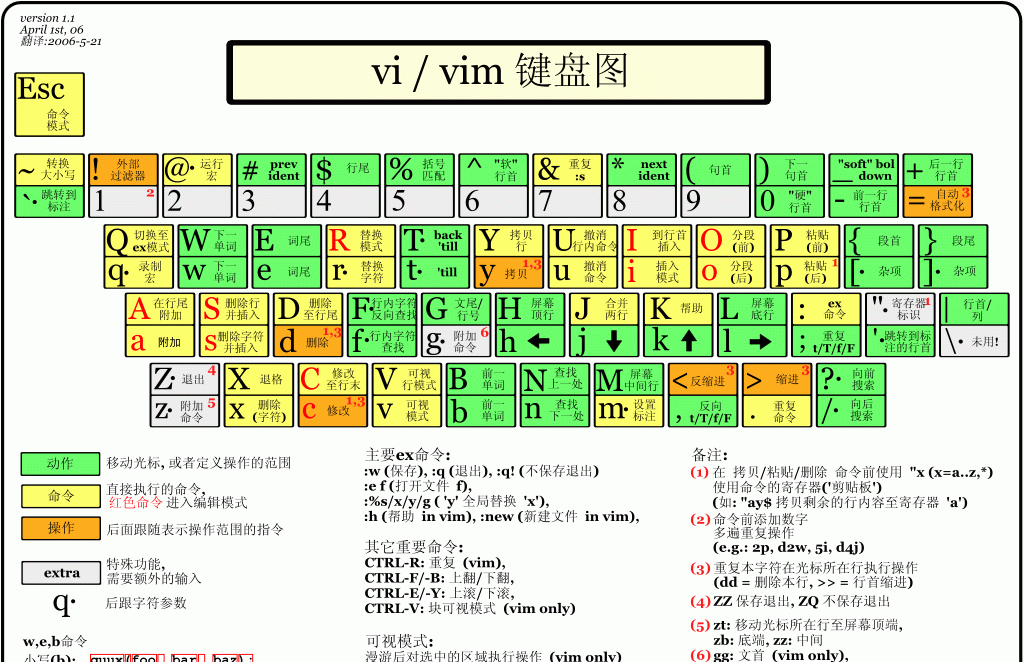1024x662 pixels.
Task: Click the + 后一行行首 key
Action: [938, 170]
